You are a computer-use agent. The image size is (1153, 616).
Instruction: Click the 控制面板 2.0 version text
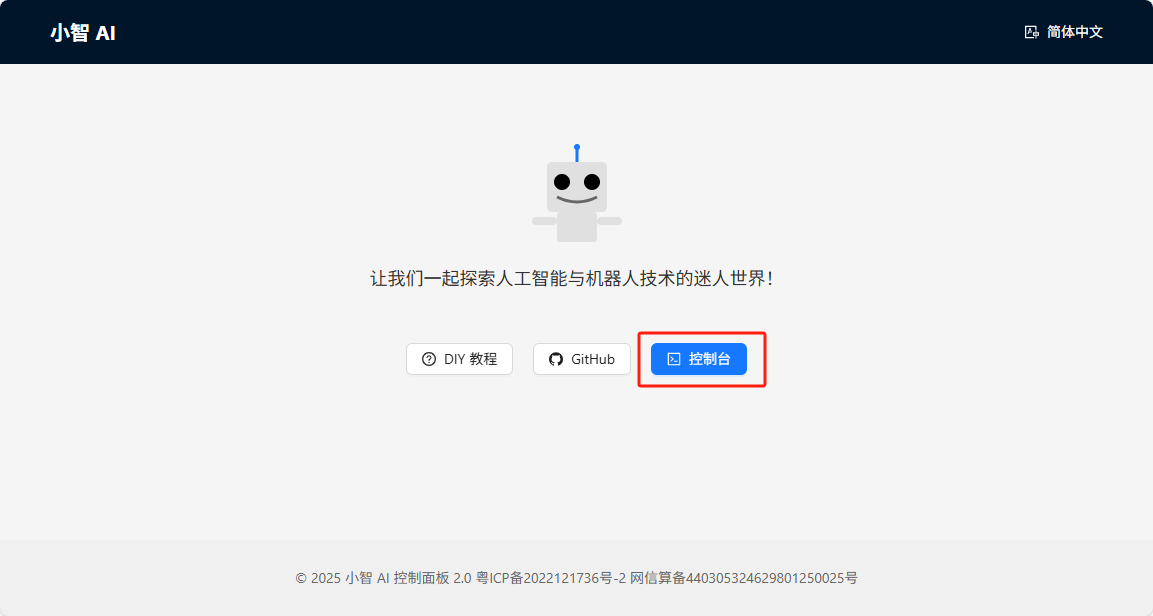[x=432, y=579]
